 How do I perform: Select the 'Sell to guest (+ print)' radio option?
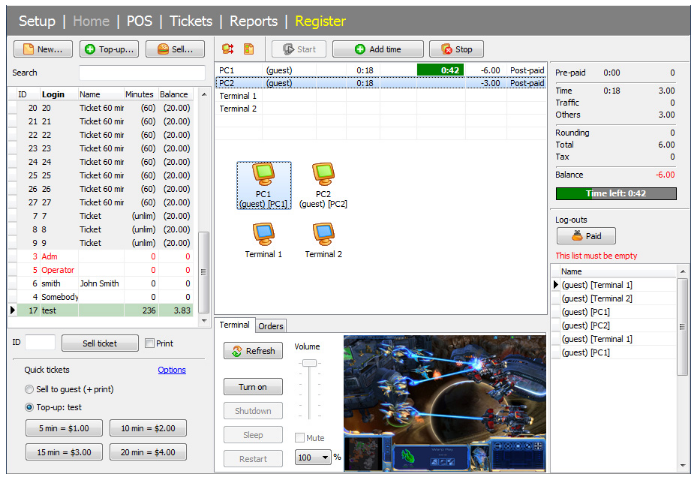pos(30,388)
